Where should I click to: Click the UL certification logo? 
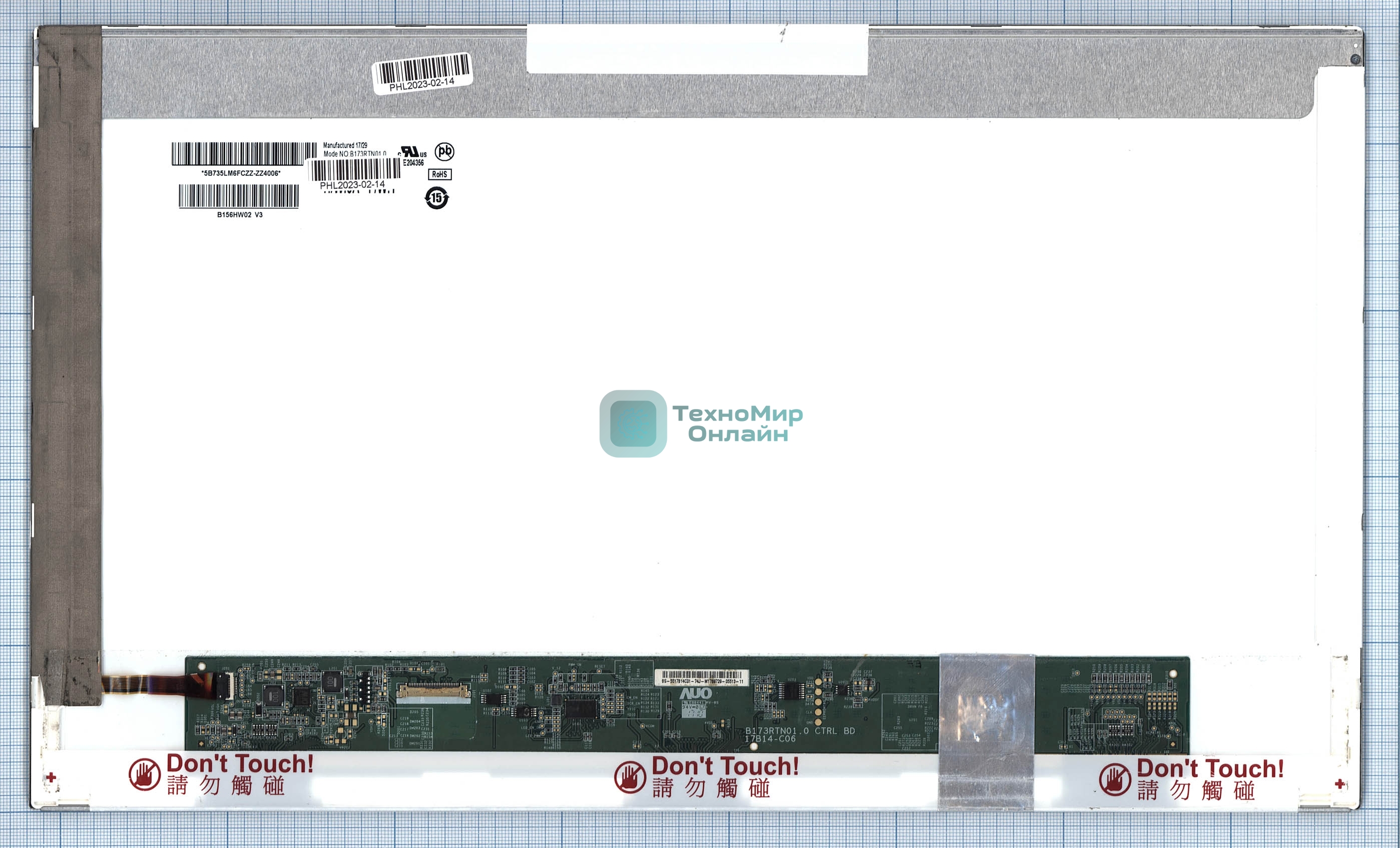[x=411, y=152]
